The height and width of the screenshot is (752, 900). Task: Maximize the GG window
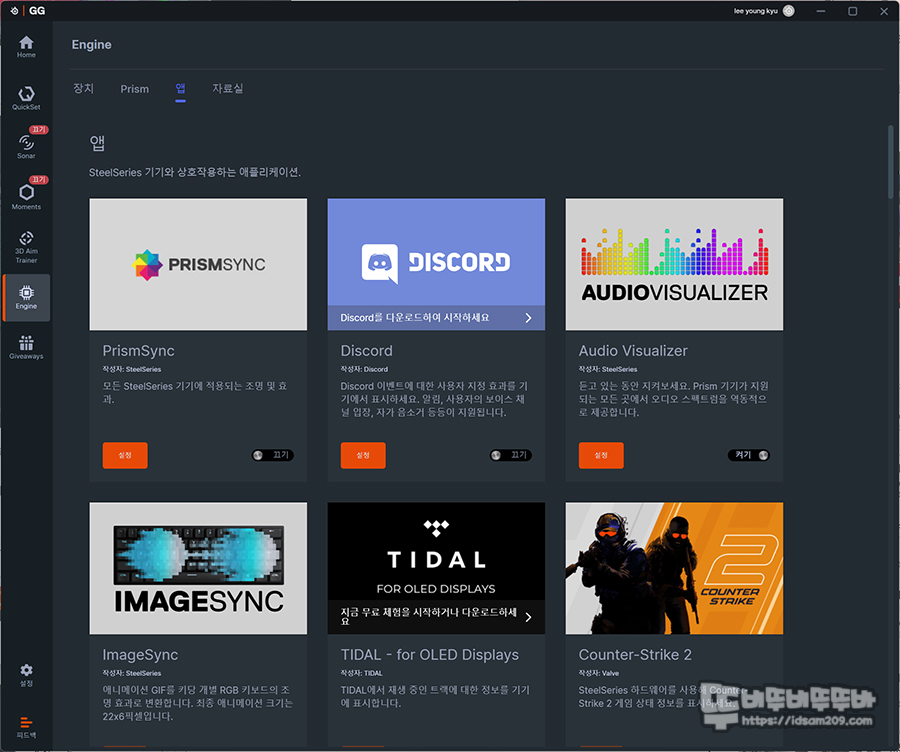point(852,11)
